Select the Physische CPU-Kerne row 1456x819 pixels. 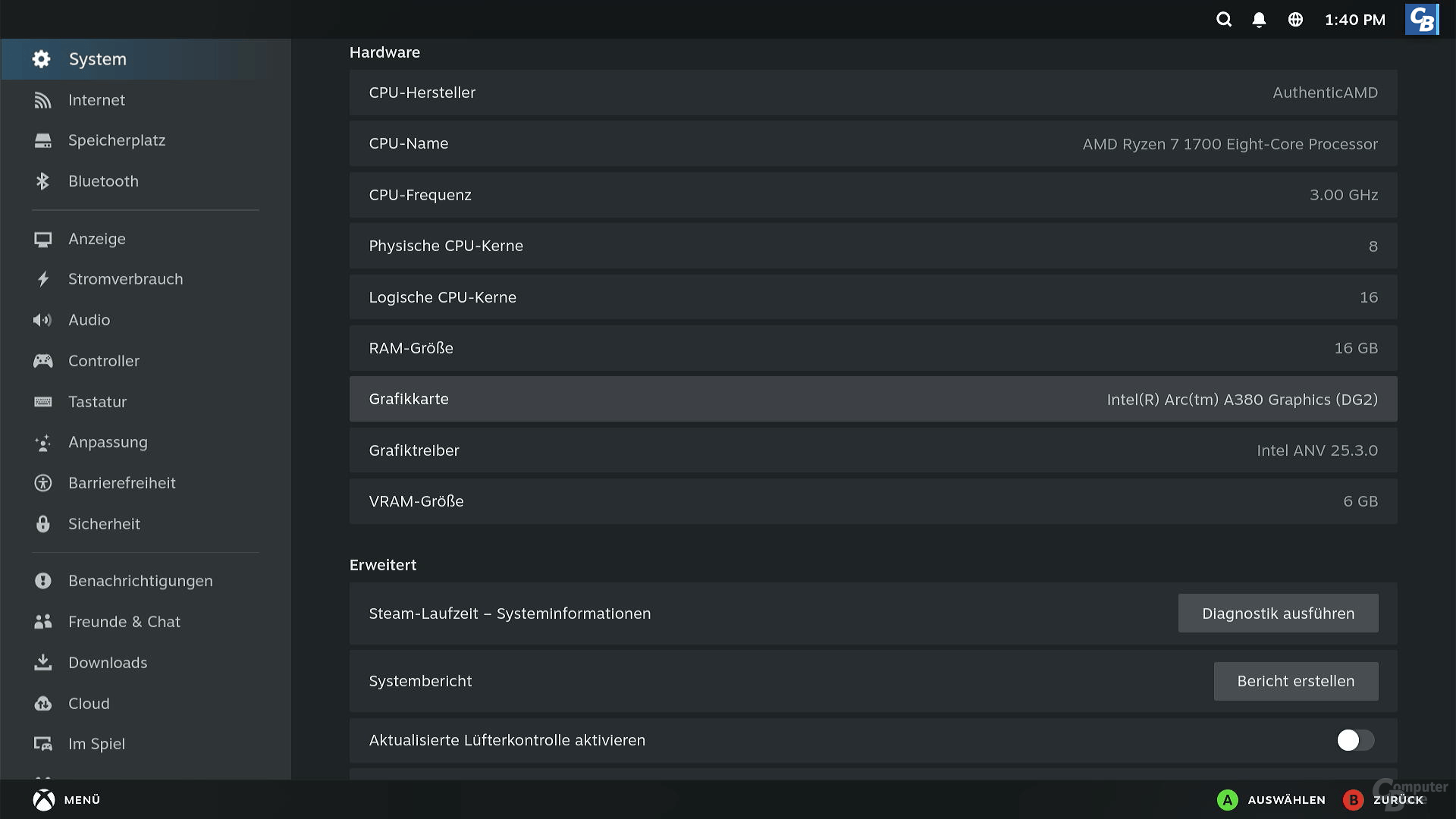point(873,246)
